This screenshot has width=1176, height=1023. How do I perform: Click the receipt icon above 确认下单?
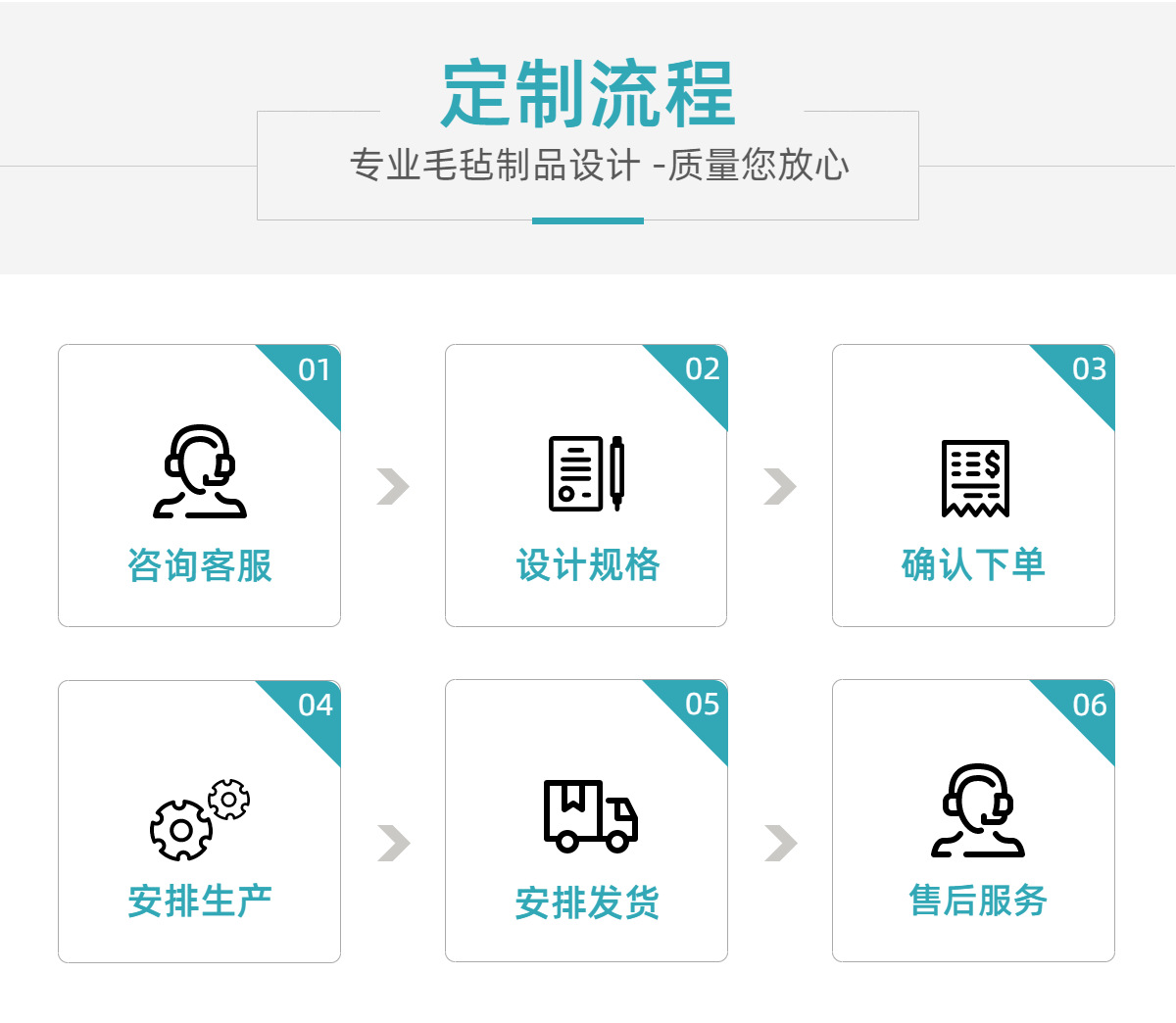click(975, 478)
